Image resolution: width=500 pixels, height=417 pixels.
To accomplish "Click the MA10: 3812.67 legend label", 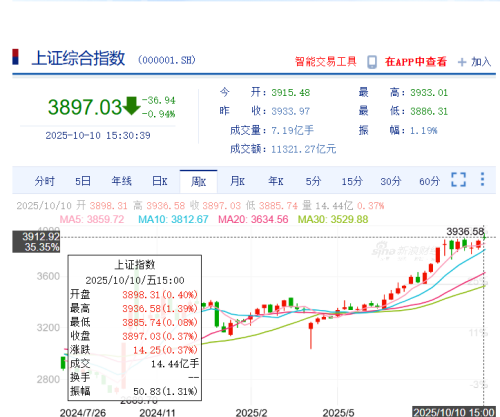I will [173, 219].
